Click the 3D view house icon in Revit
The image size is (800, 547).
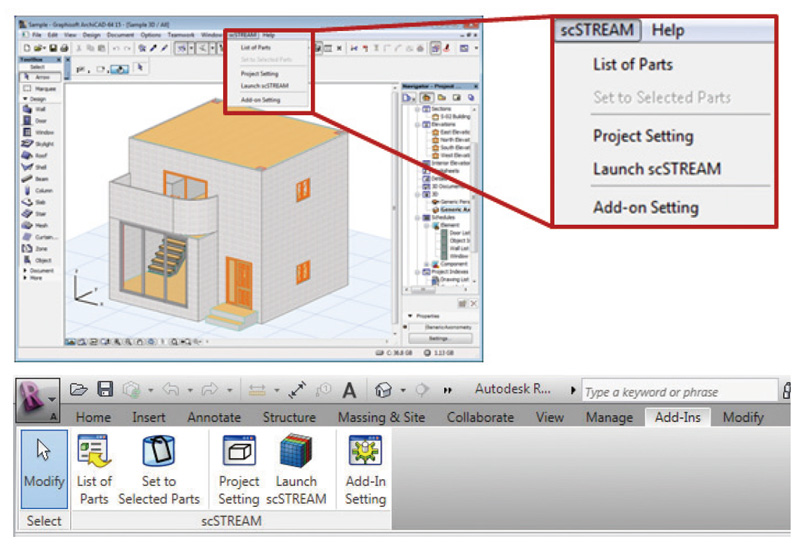pyautogui.click(x=383, y=390)
